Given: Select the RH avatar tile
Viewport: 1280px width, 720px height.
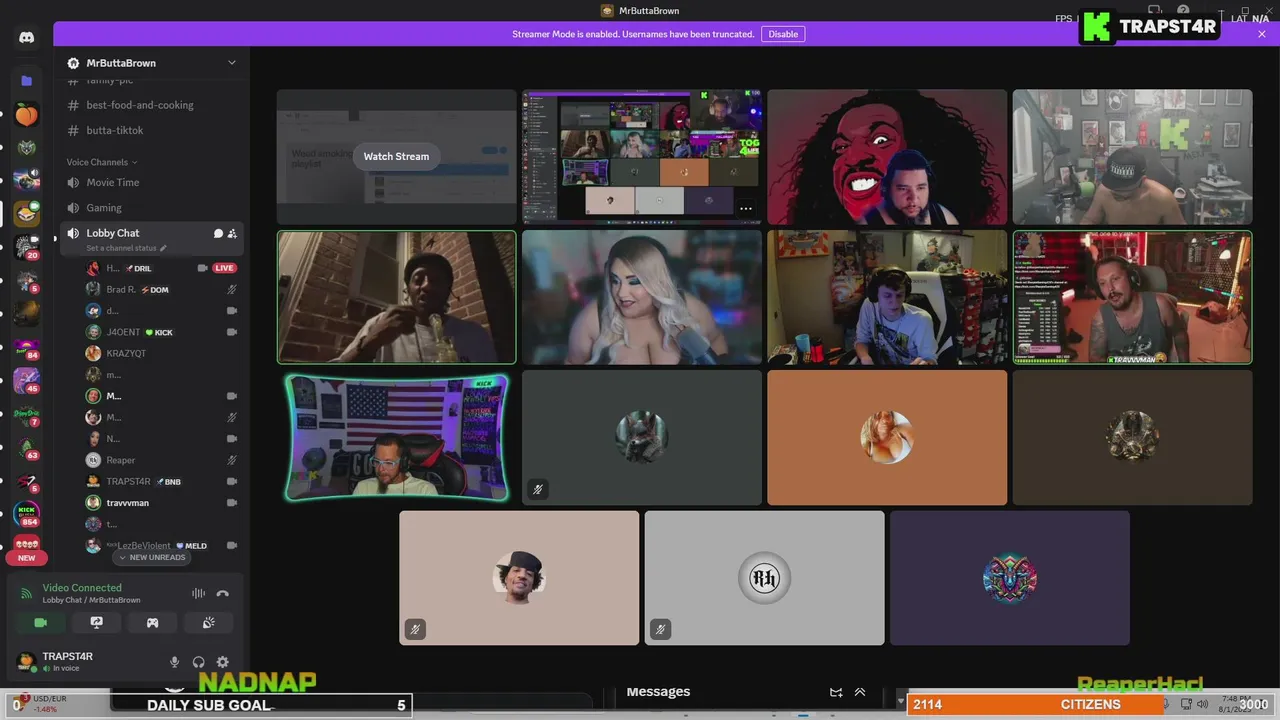Looking at the screenshot, I should point(764,578).
